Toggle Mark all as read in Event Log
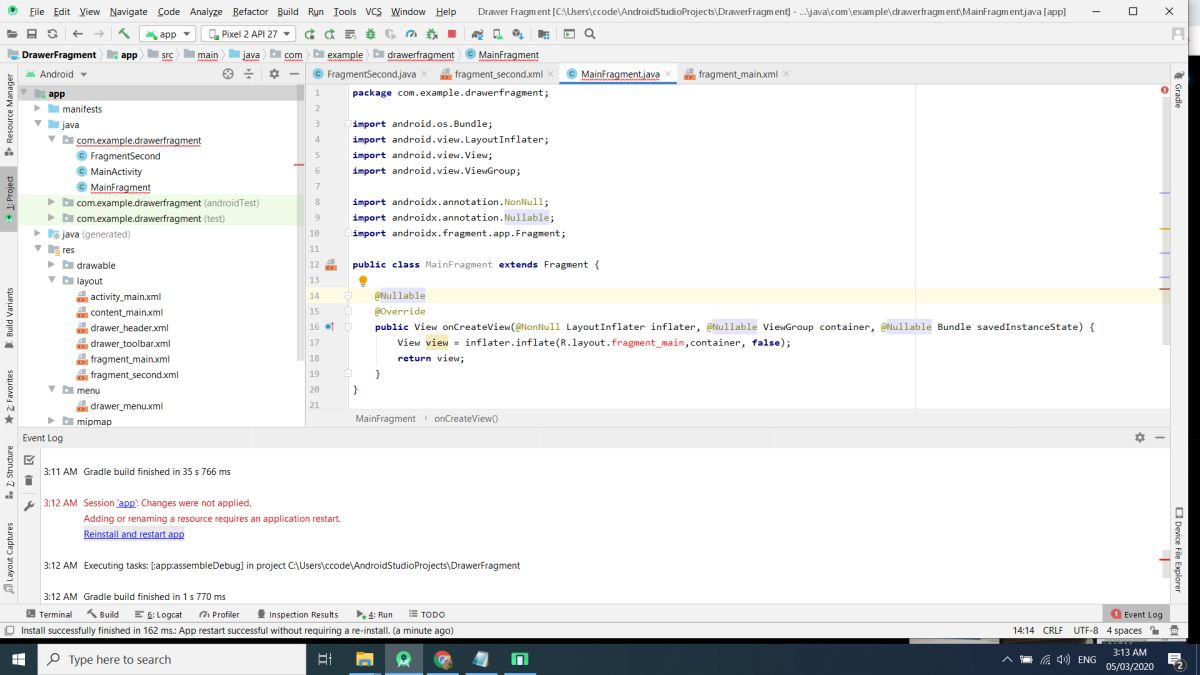1200x675 pixels. 29,460
